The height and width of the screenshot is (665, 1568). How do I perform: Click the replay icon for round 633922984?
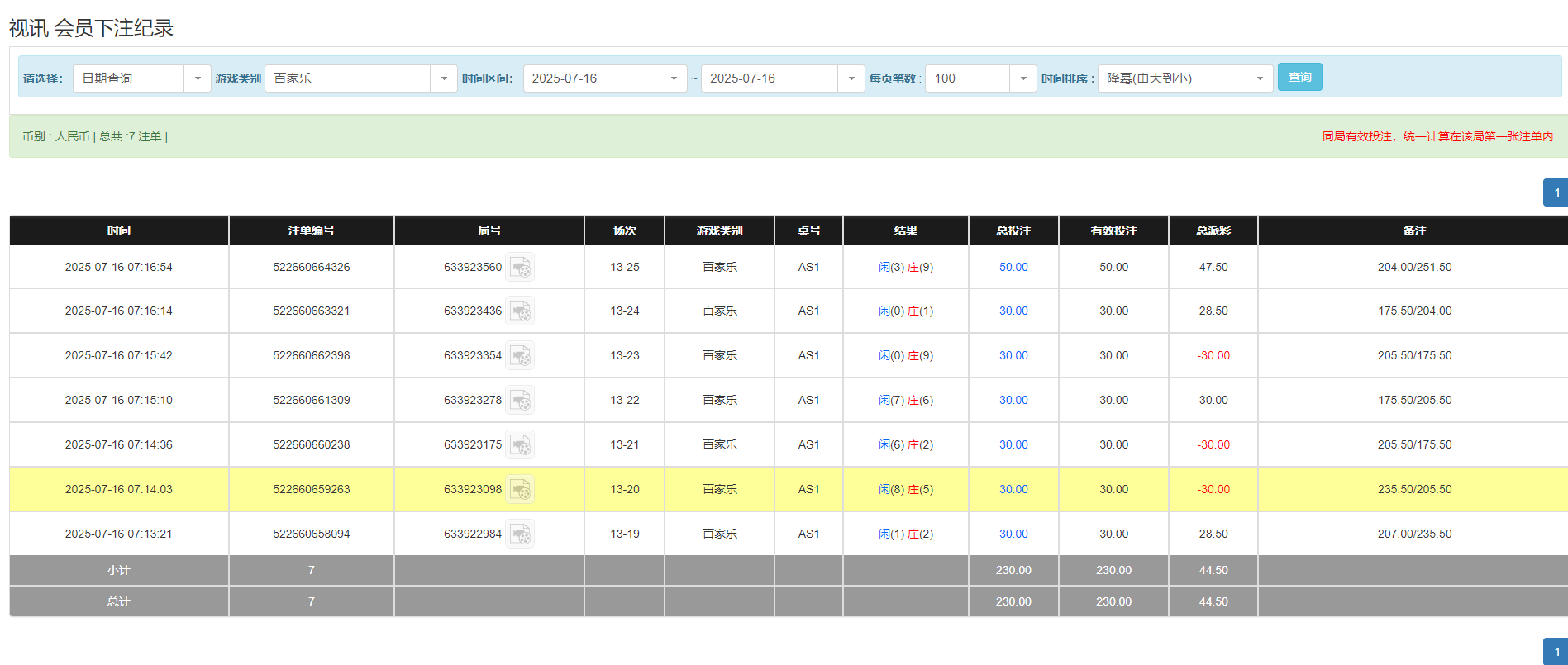(x=520, y=534)
